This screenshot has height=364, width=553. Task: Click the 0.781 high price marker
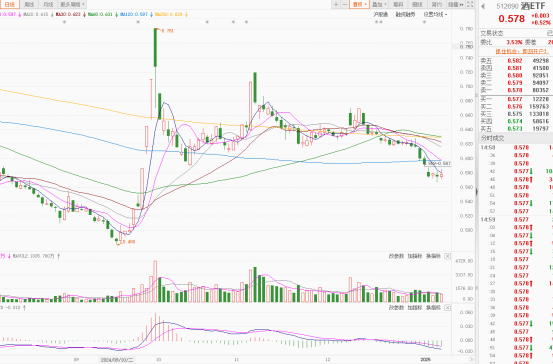pos(168,31)
